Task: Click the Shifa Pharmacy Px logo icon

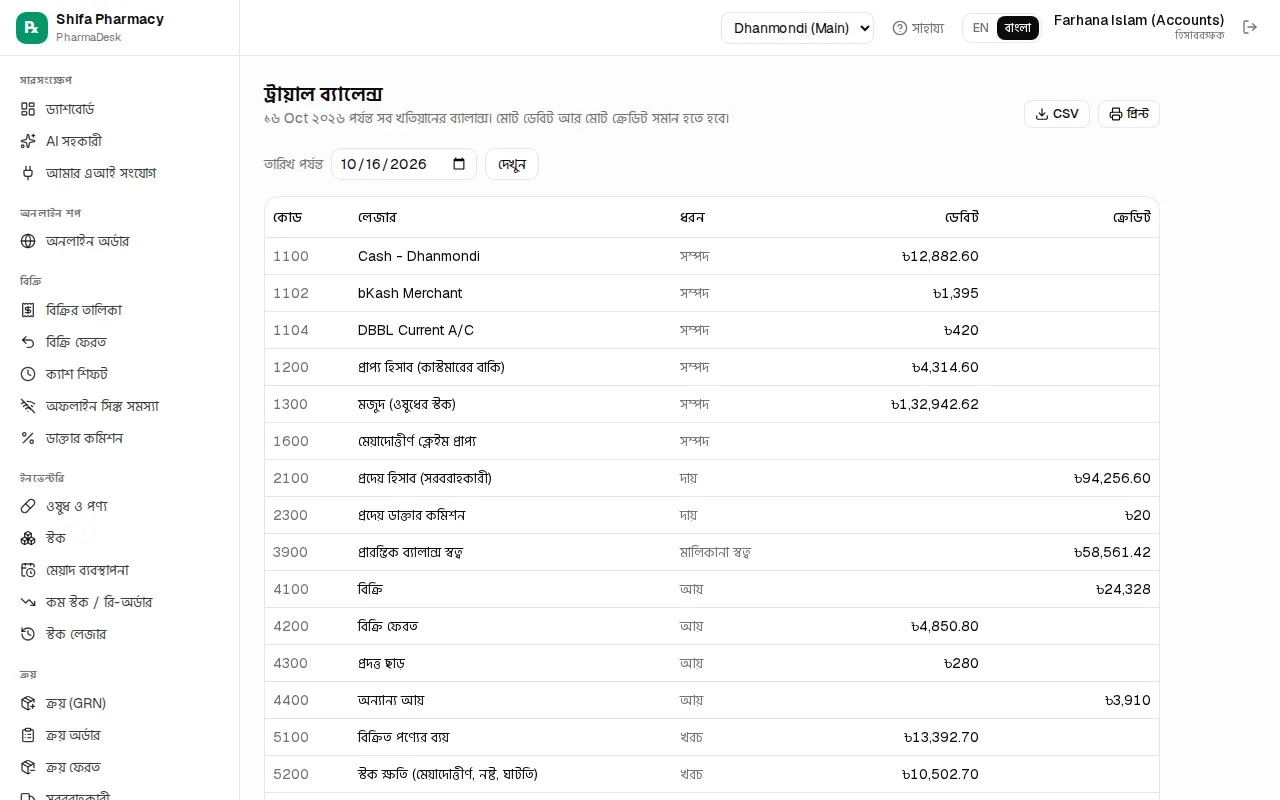Action: (x=32, y=28)
